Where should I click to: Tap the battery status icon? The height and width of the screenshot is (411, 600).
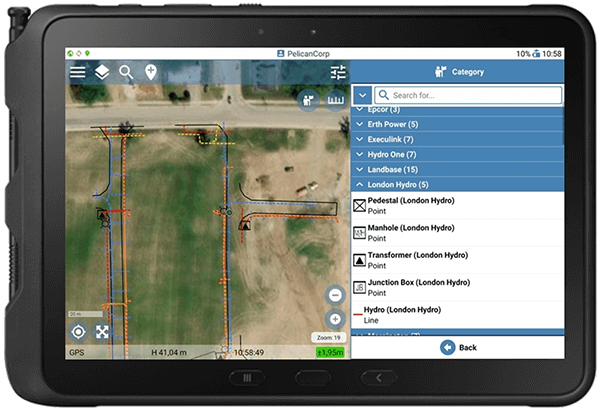[536, 54]
